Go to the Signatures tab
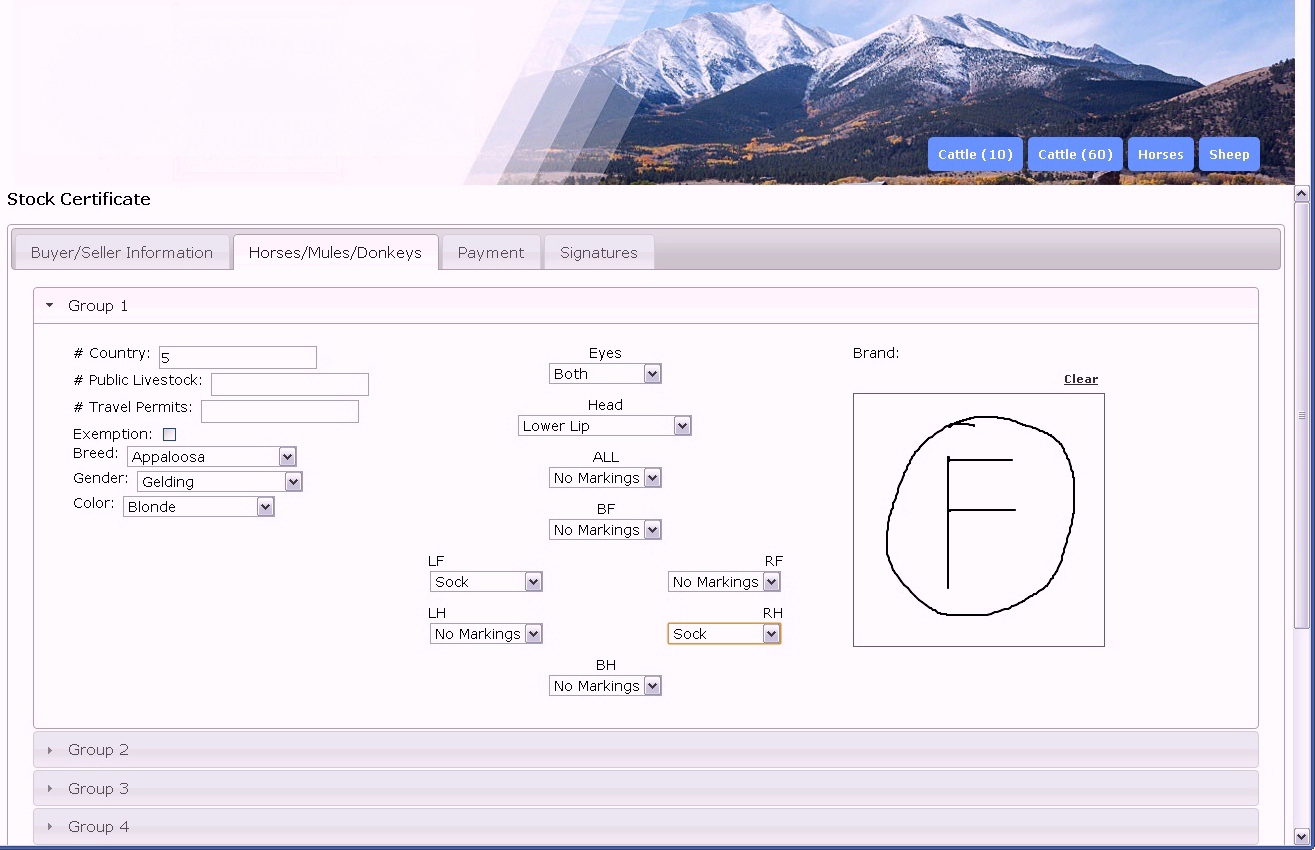 click(598, 253)
